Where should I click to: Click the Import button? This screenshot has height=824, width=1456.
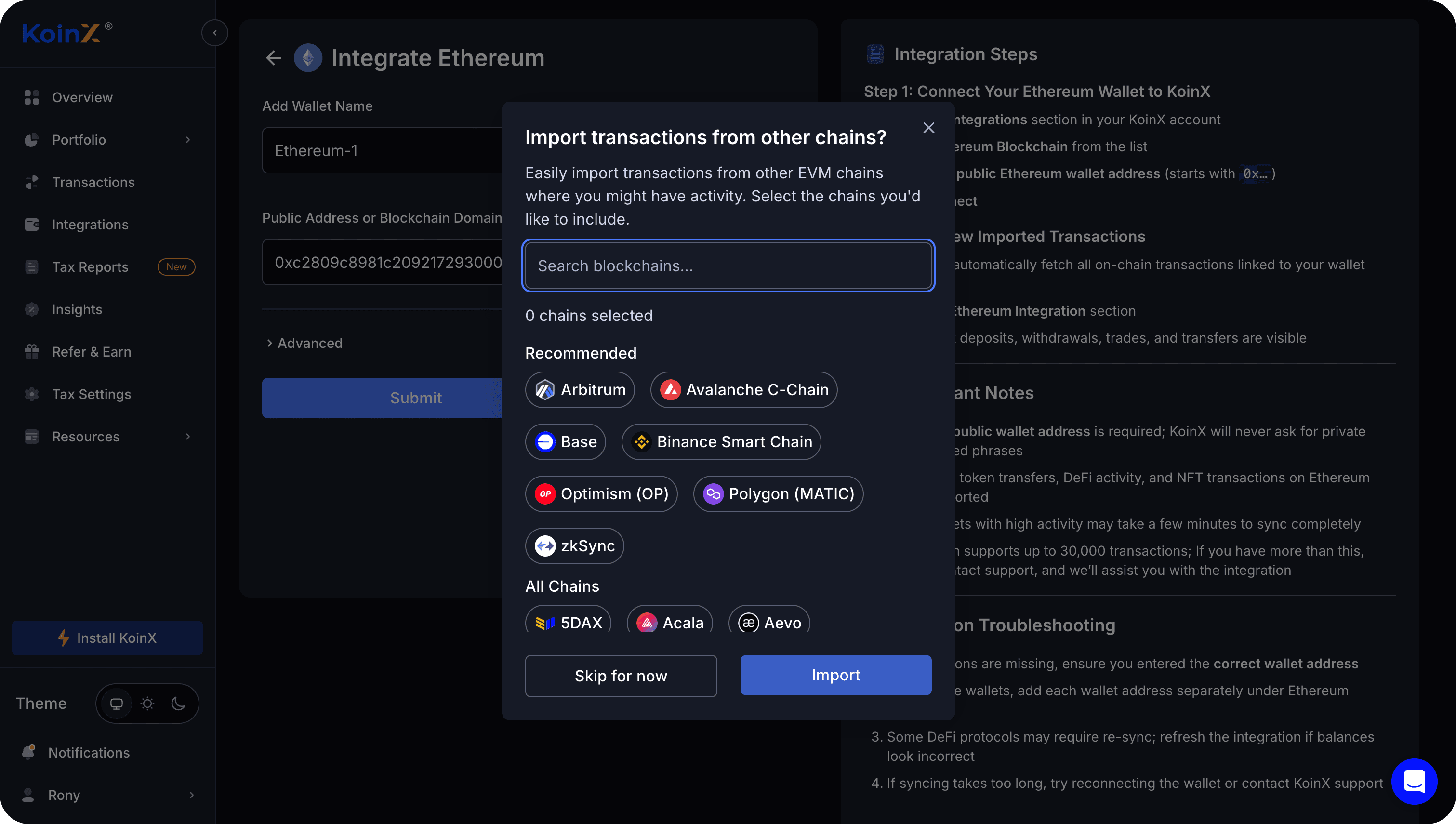[835, 675]
